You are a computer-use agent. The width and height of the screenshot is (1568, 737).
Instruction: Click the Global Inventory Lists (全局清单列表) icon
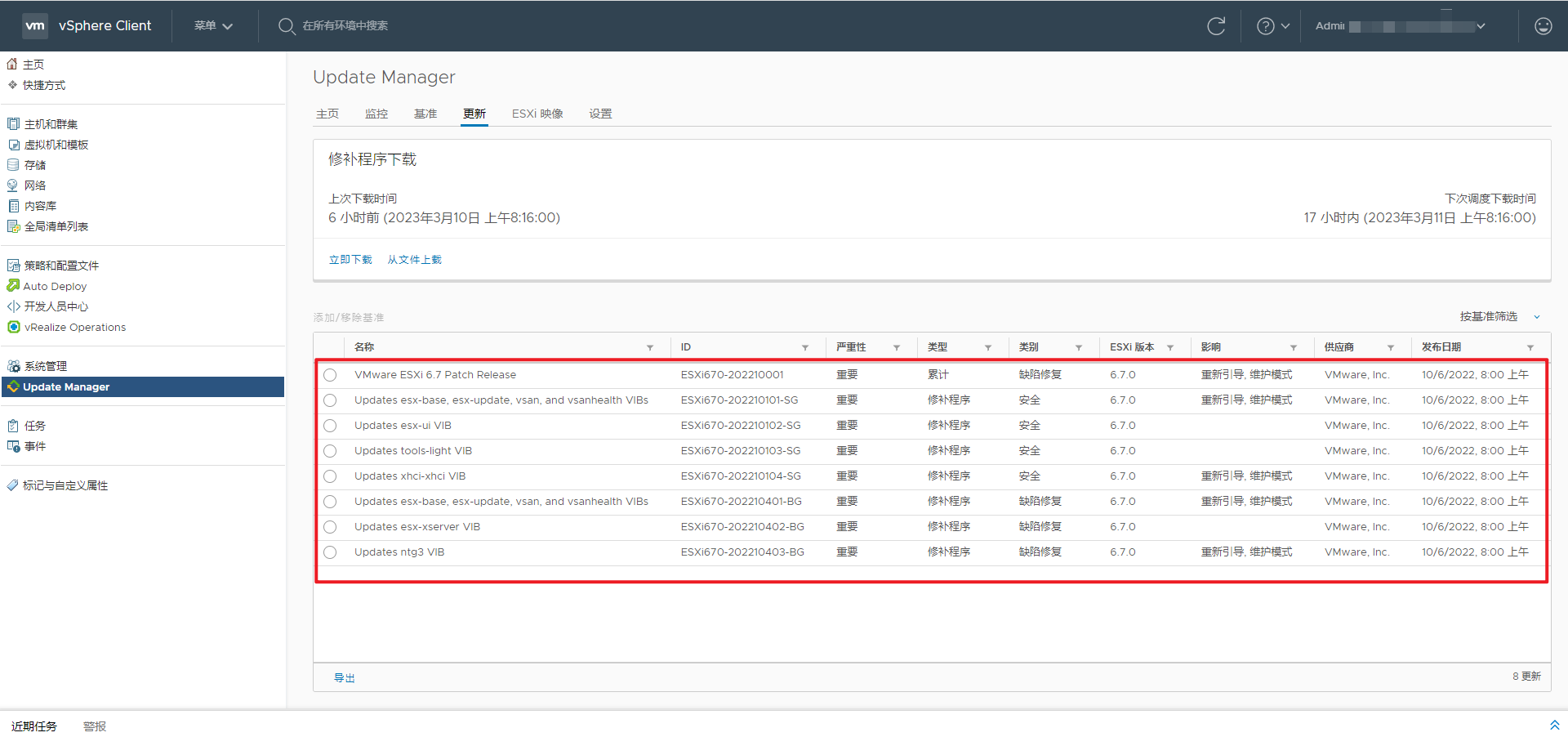pyautogui.click(x=13, y=226)
